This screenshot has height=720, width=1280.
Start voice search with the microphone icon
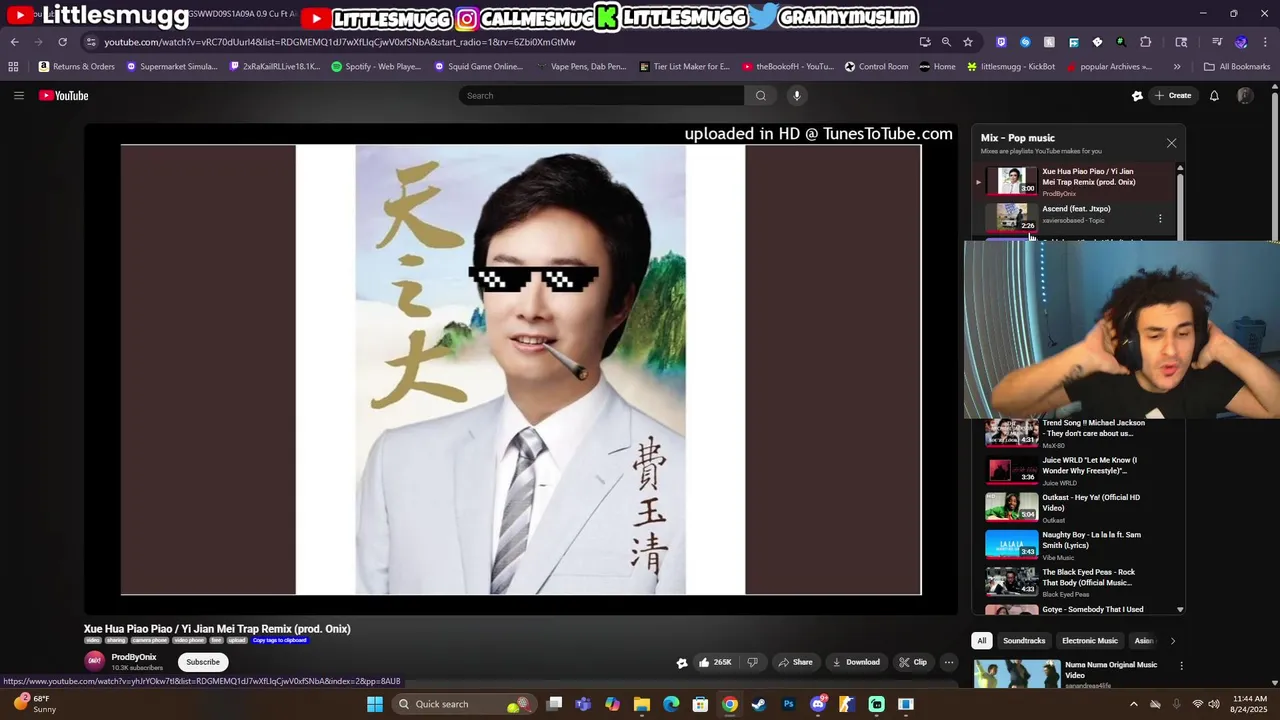coord(797,96)
